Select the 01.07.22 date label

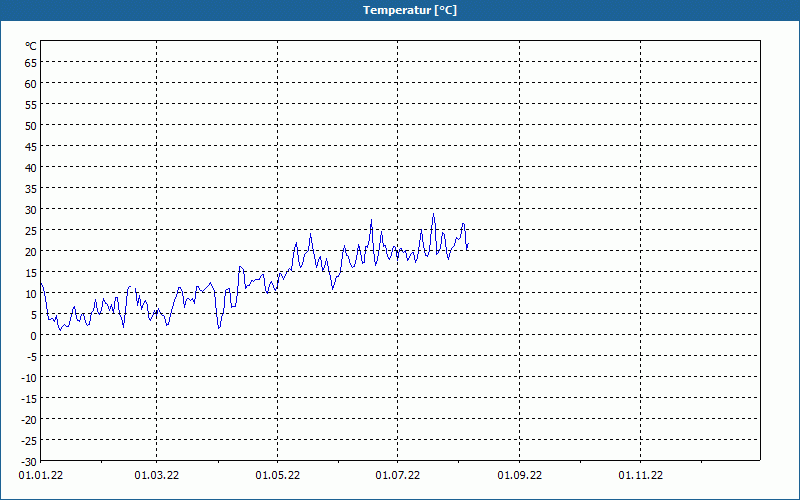[x=397, y=476]
